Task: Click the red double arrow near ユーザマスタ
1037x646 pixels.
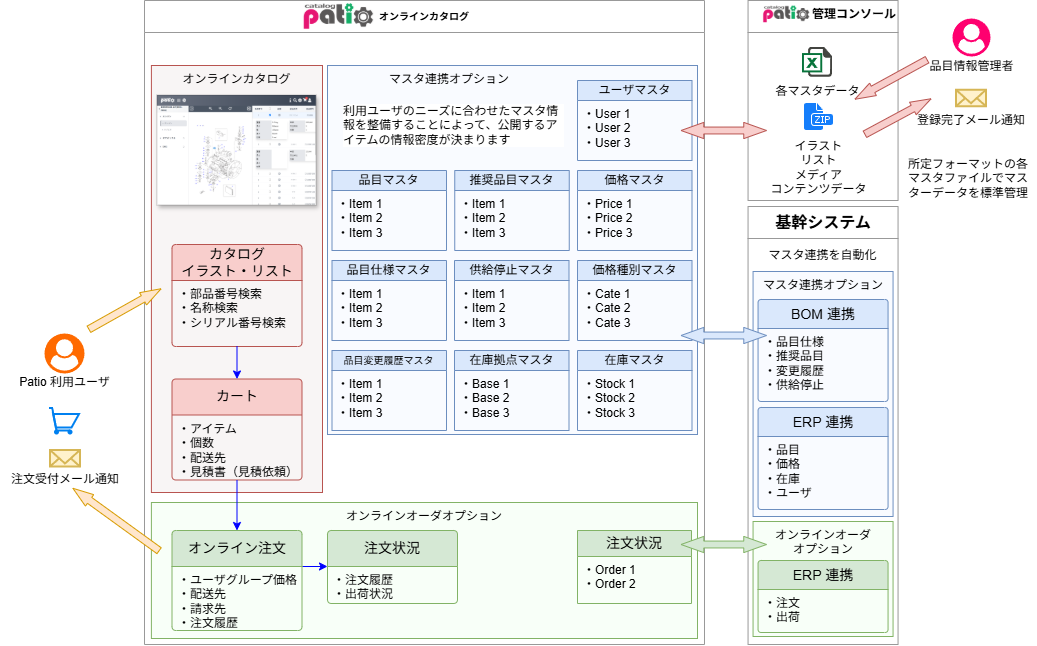Action: coord(724,130)
